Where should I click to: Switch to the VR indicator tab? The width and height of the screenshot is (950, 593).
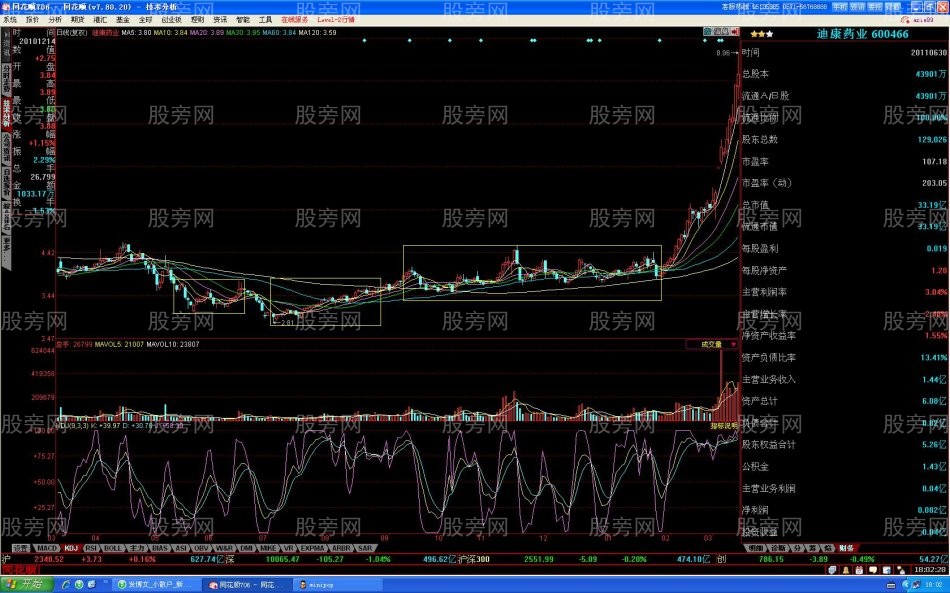pyautogui.click(x=288, y=548)
